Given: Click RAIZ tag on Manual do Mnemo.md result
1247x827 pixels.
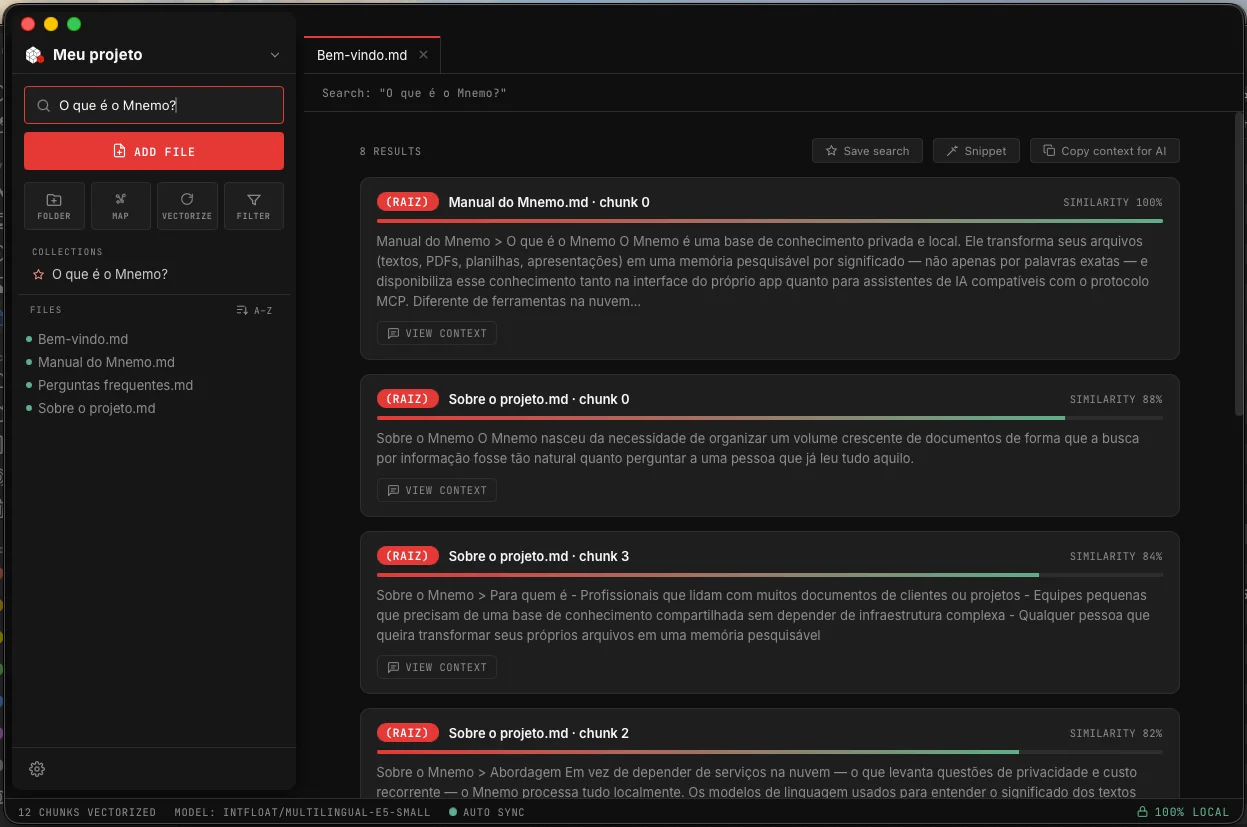Looking at the screenshot, I should coord(408,202).
